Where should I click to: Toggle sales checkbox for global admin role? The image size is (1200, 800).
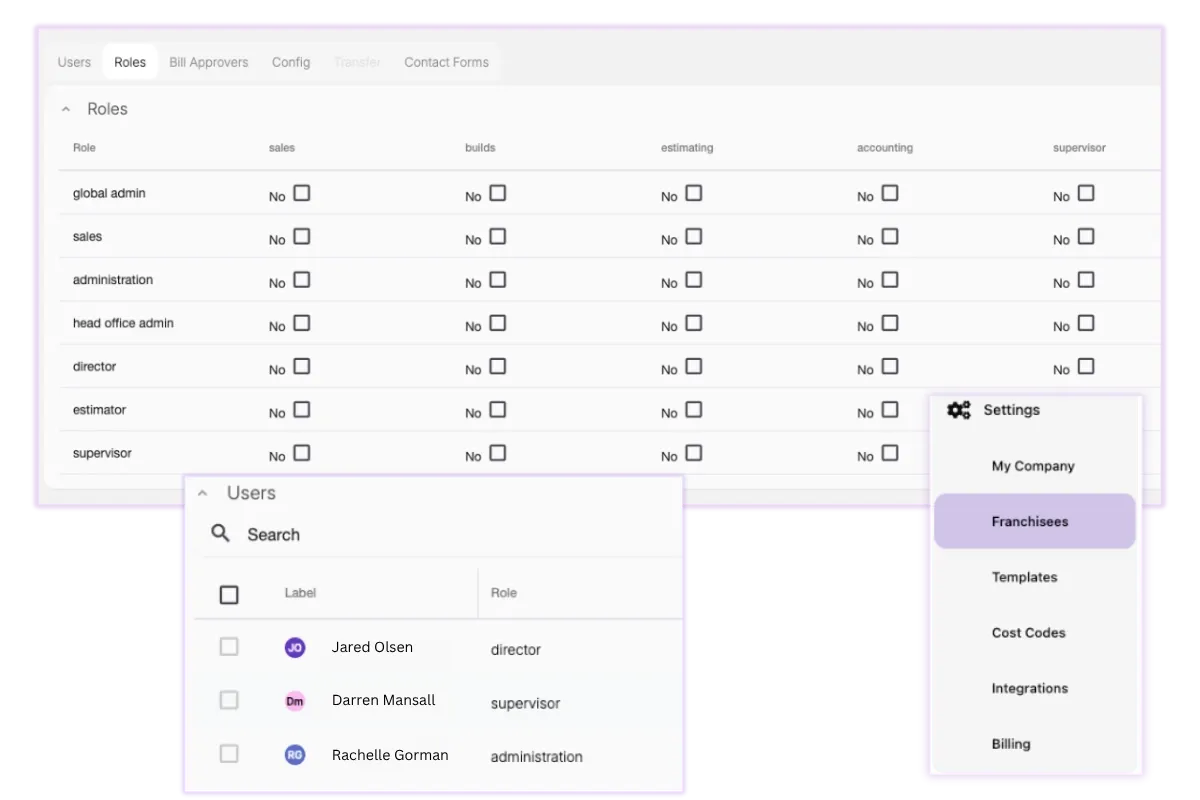click(302, 193)
